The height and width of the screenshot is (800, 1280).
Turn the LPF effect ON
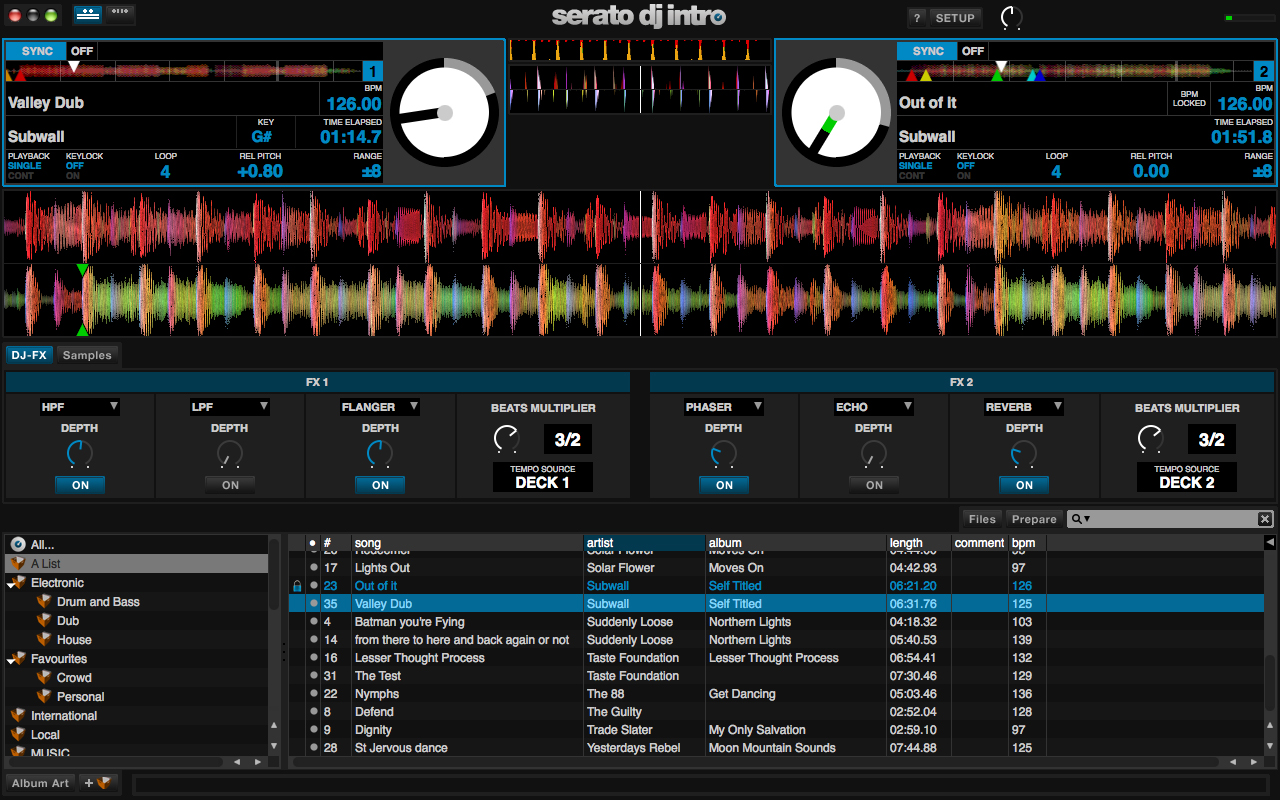229,485
